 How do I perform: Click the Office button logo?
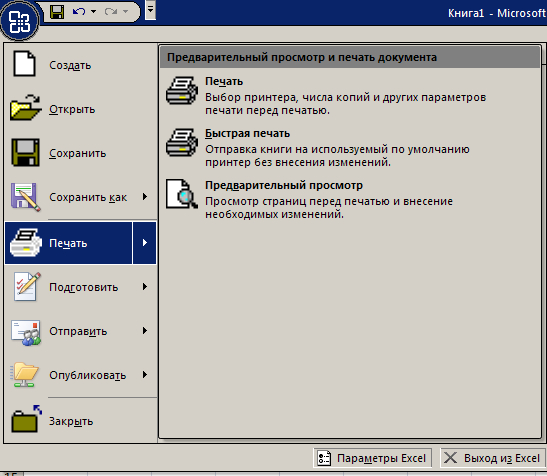20,21
